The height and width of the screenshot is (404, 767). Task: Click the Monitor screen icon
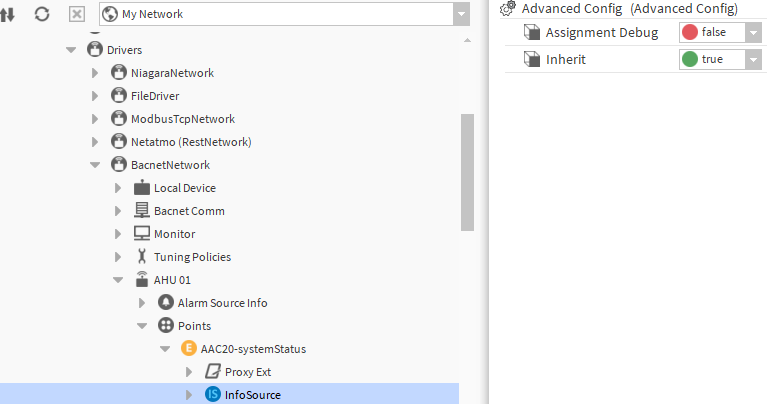click(142, 234)
